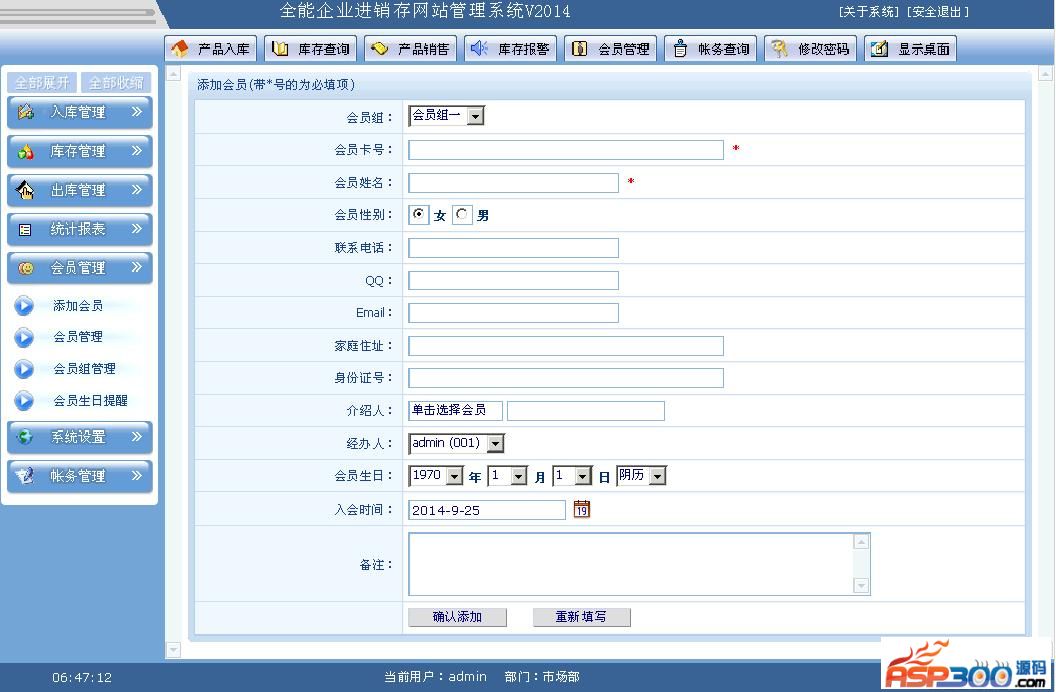Click the 全部展开 button

point(42,83)
